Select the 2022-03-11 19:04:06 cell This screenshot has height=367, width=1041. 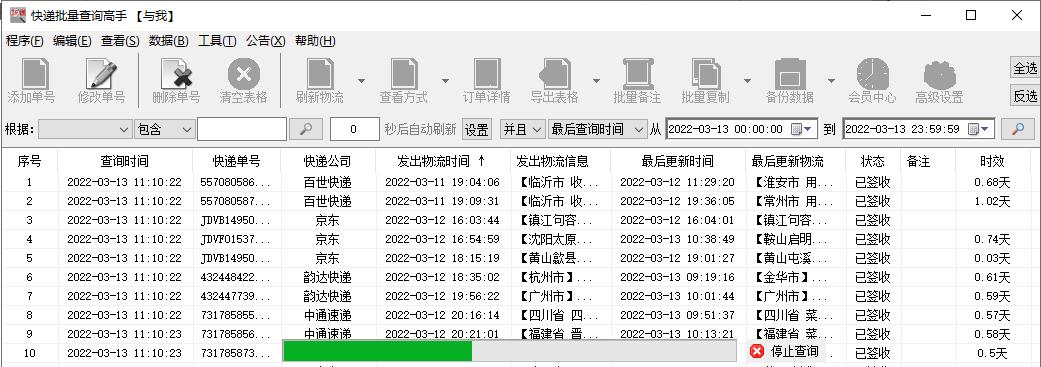click(442, 182)
